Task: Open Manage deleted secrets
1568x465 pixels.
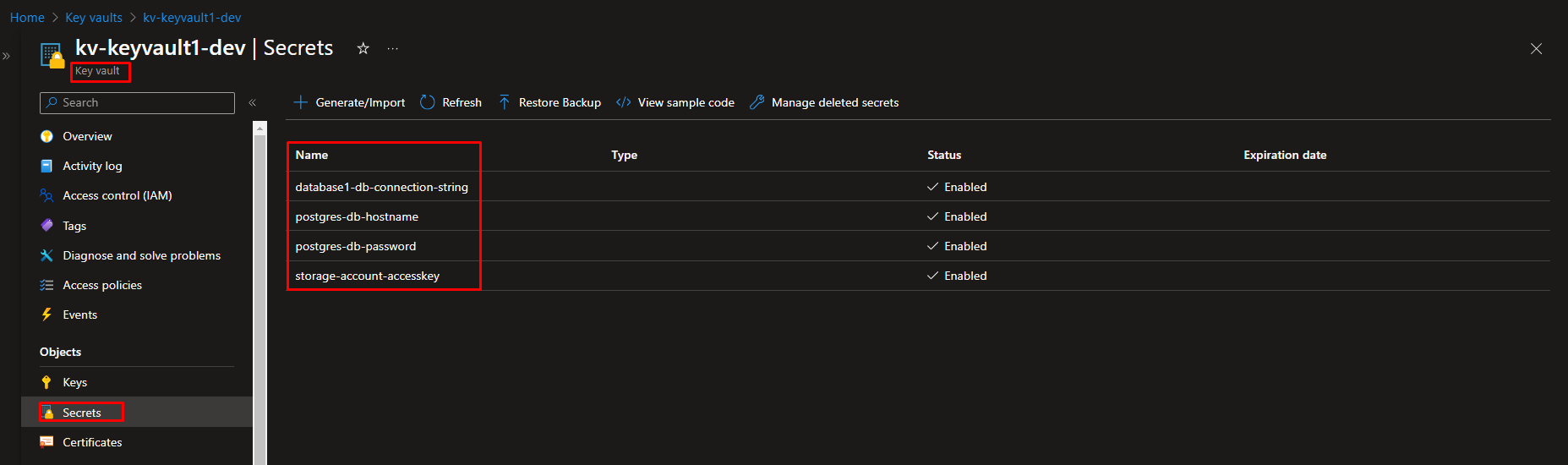Action: pos(835,102)
